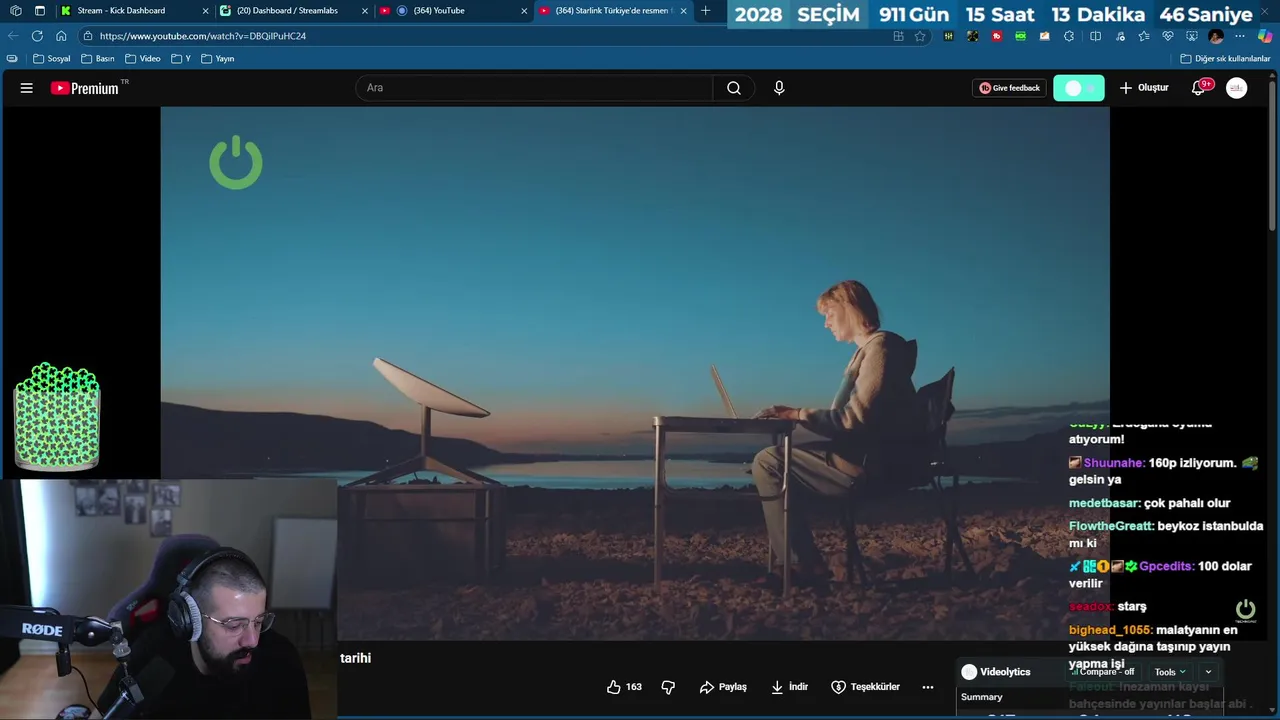Open the Video bookmarks folder
This screenshot has width=1280, height=720.
142,59
